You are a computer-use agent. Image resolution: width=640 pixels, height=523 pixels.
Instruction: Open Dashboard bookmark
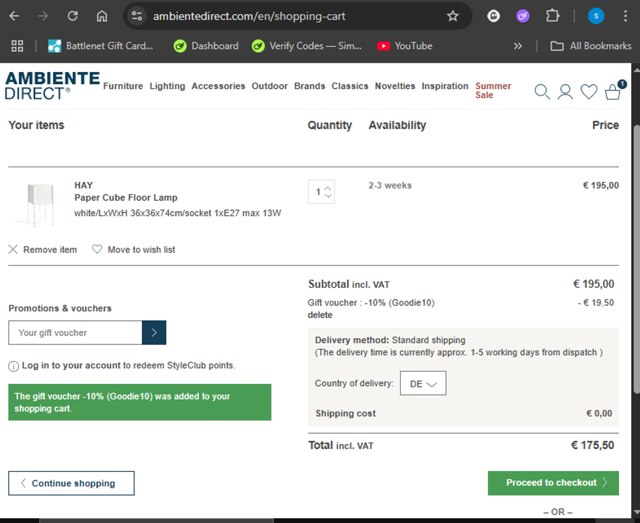(206, 46)
